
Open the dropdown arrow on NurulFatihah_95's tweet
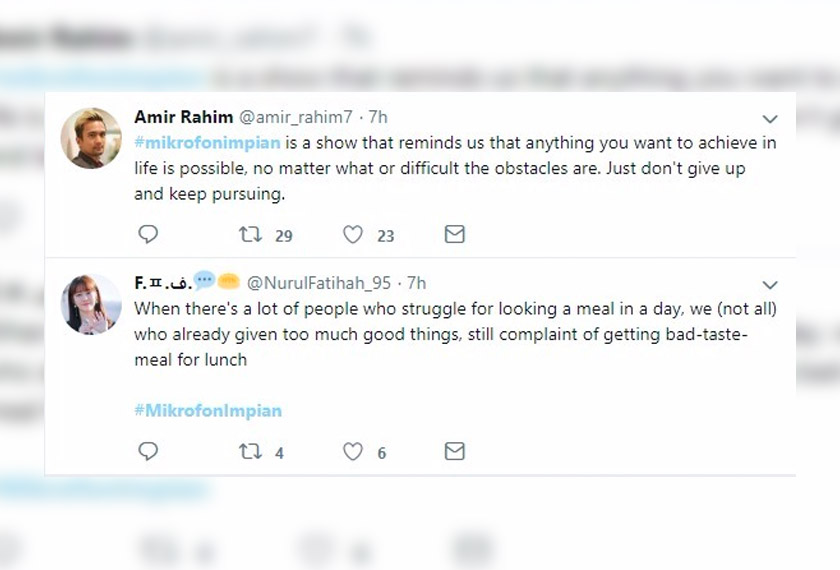(x=770, y=285)
